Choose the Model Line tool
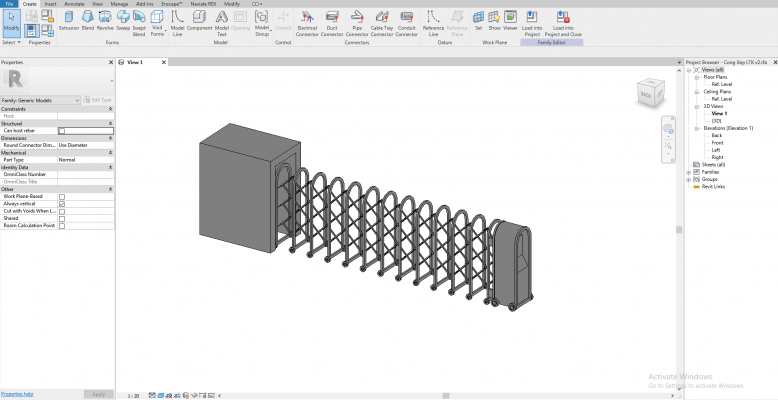 (177, 21)
